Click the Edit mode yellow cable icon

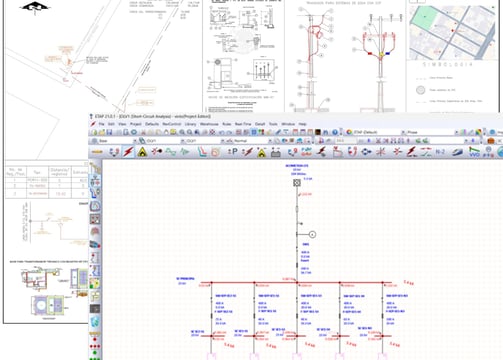(97, 152)
